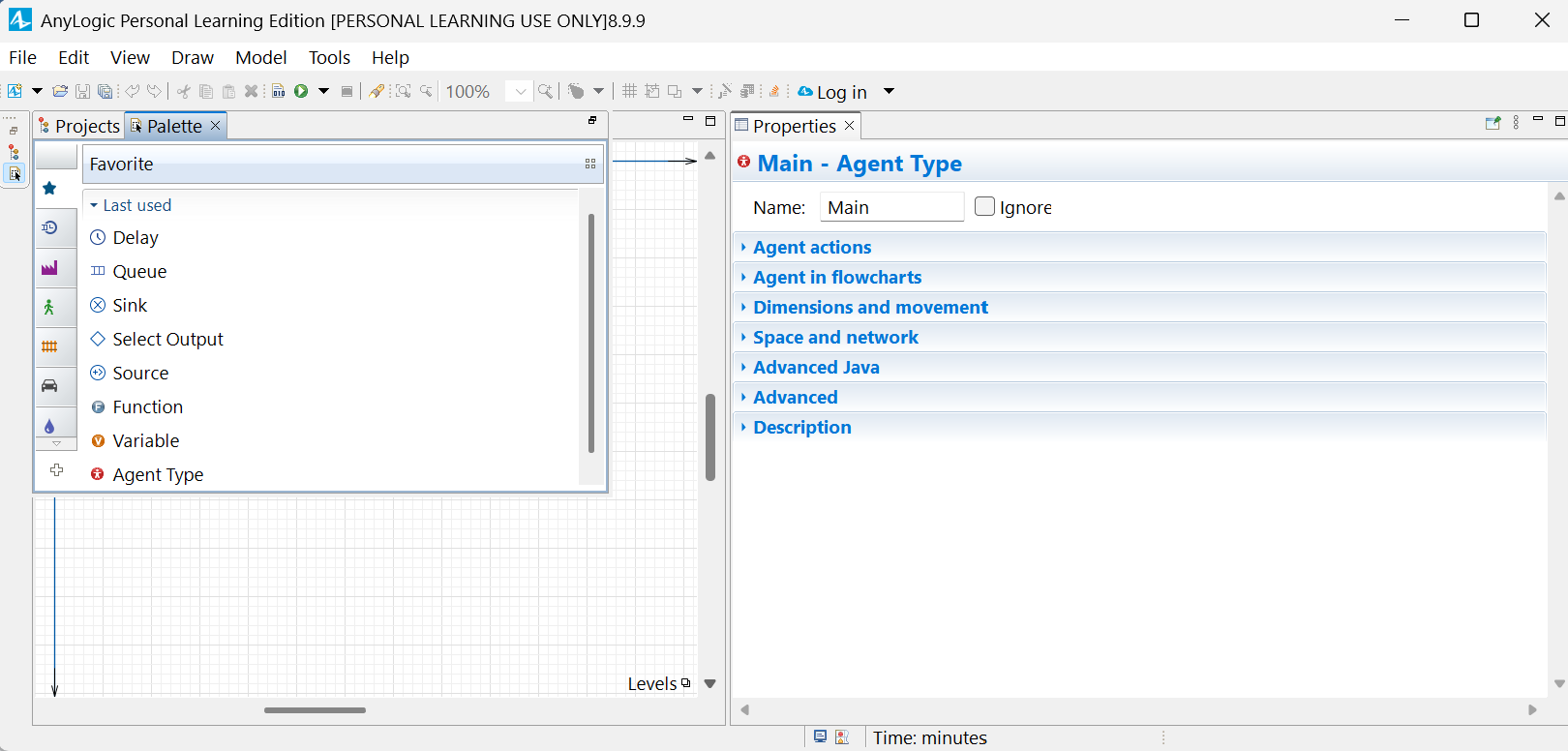Screen dimensions: 1568x751
Task: Expand the Agent actions section
Action: [1139, 248]
